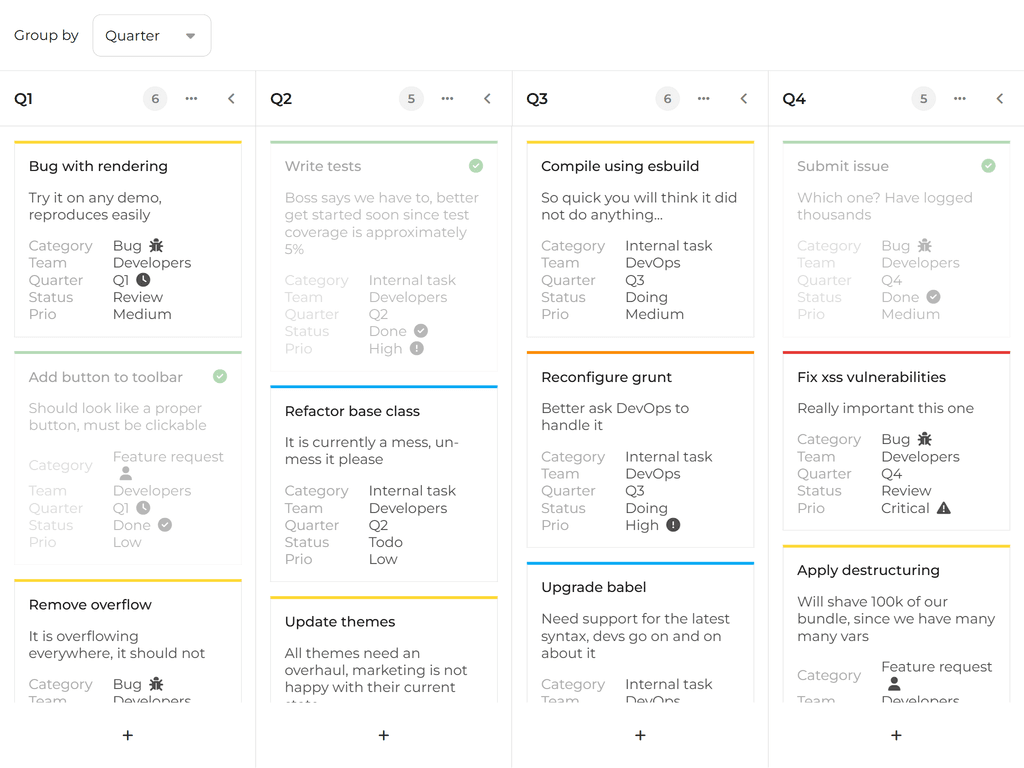The image size is (1024, 768).
Task: Click the high priority icon on Reconfigure grunt card
Action: tap(673, 525)
